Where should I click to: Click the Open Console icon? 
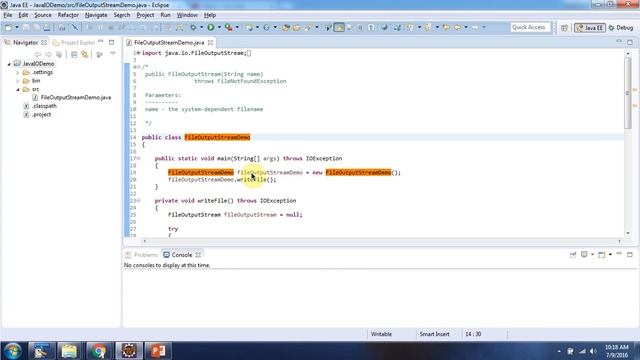[601, 255]
